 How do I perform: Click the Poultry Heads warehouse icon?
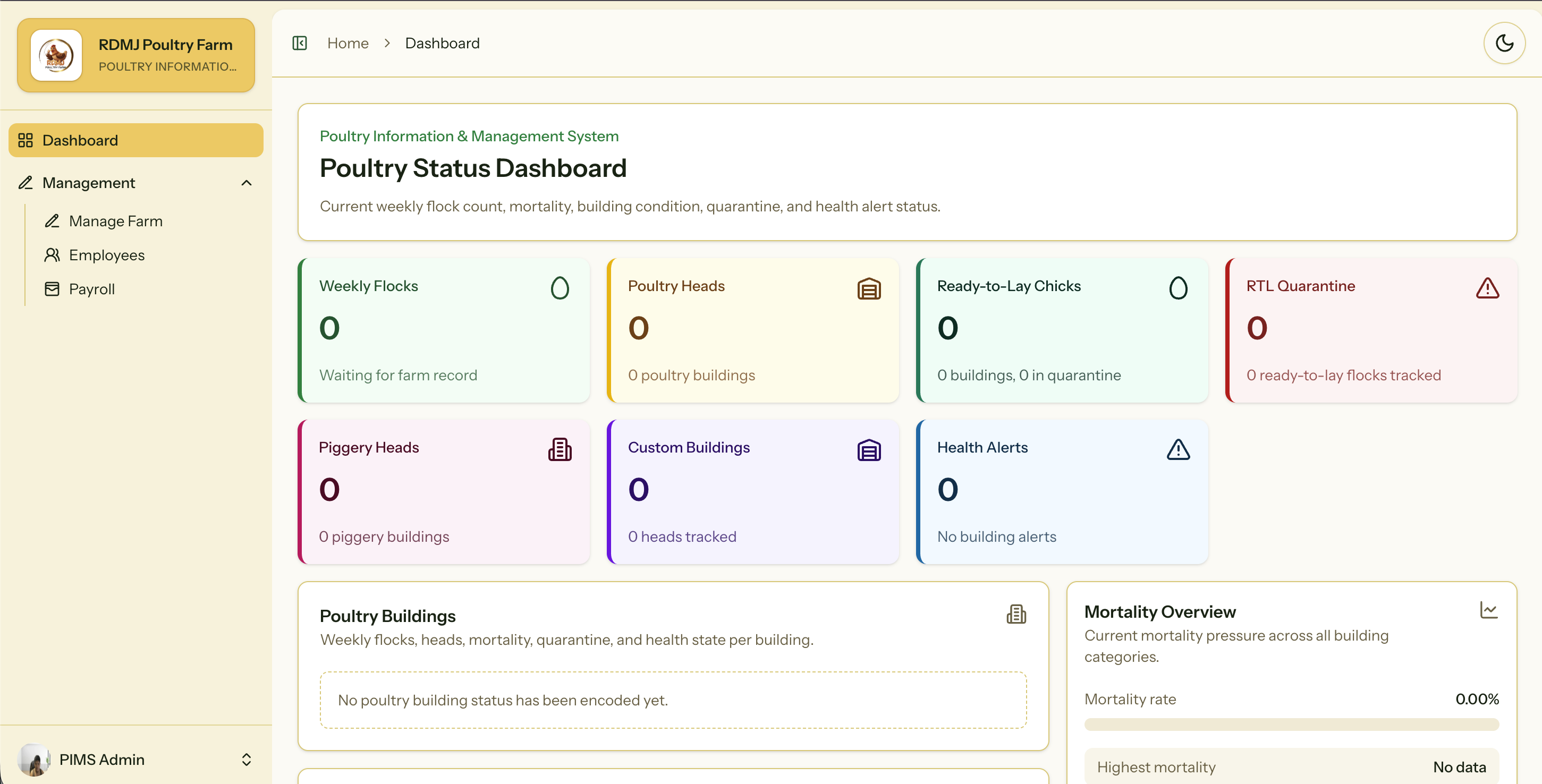pos(869,288)
